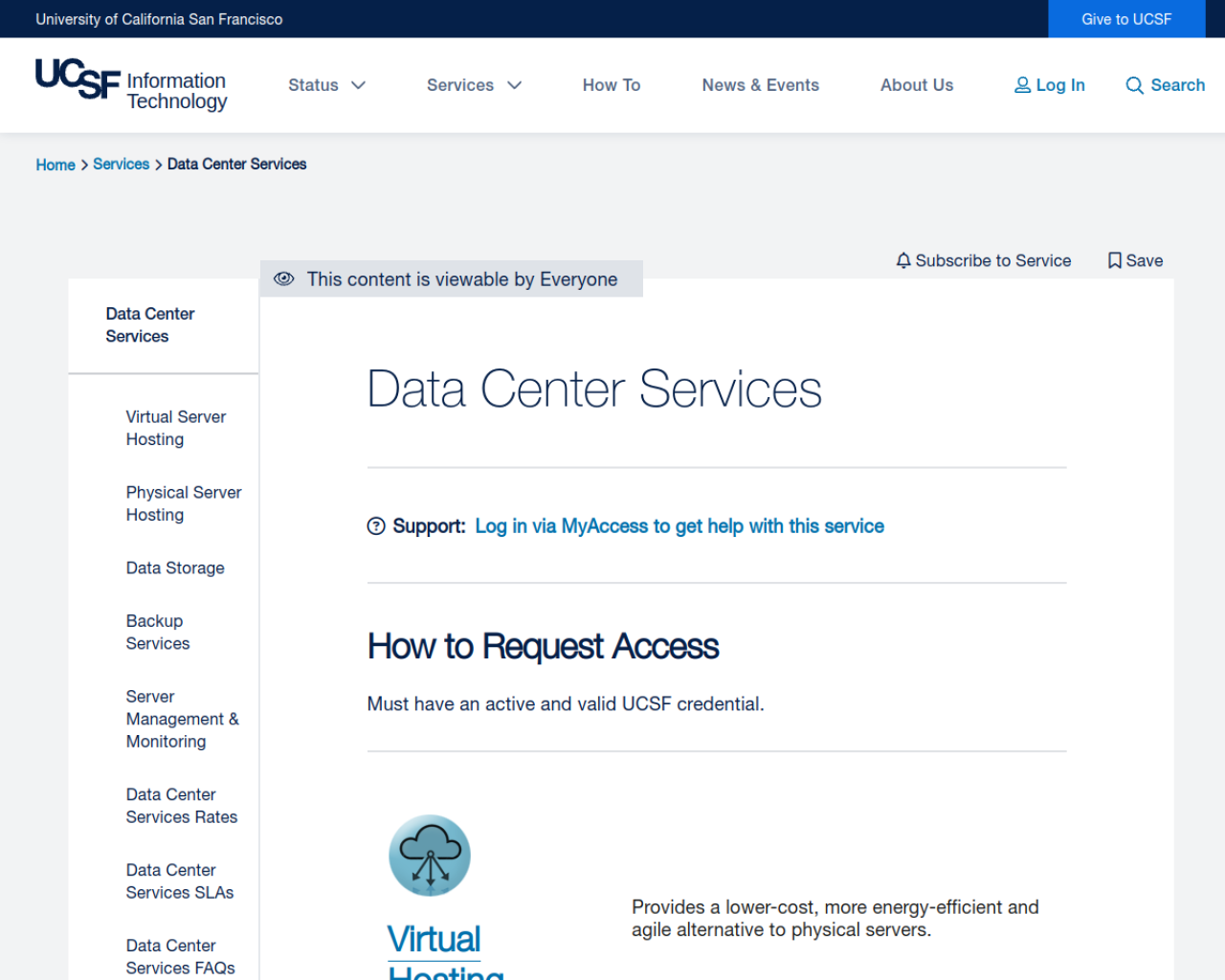1225x980 pixels.
Task: Go to Home in breadcrumb
Action: tap(56, 165)
